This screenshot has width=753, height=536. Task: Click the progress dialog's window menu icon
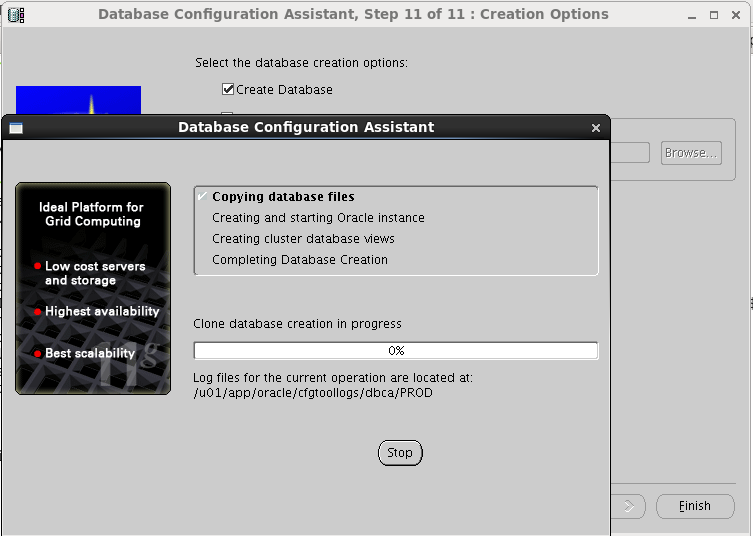(x=16, y=128)
